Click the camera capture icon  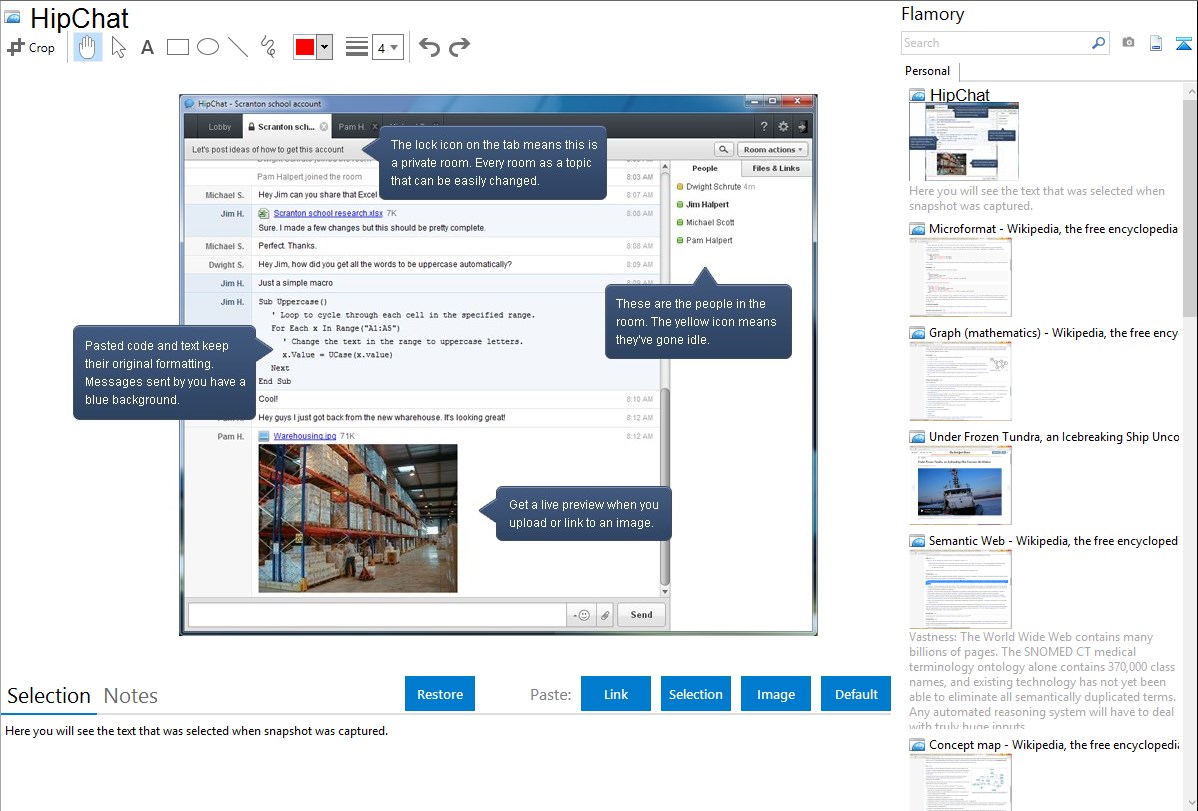(x=1128, y=43)
